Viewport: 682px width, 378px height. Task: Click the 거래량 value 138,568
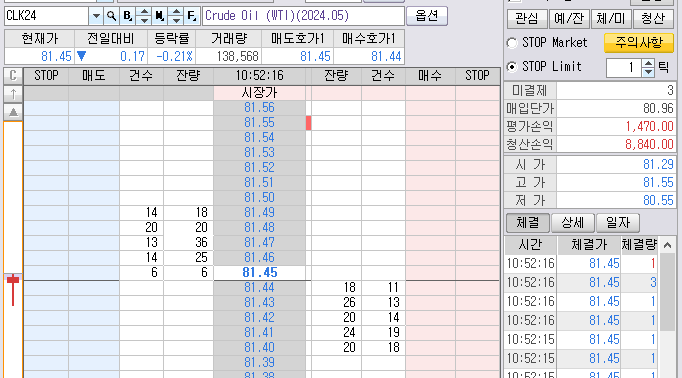229,56
